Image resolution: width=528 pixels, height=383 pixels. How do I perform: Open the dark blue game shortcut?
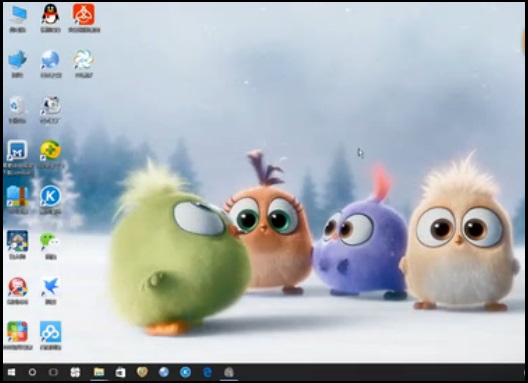pyautogui.click(x=18, y=241)
